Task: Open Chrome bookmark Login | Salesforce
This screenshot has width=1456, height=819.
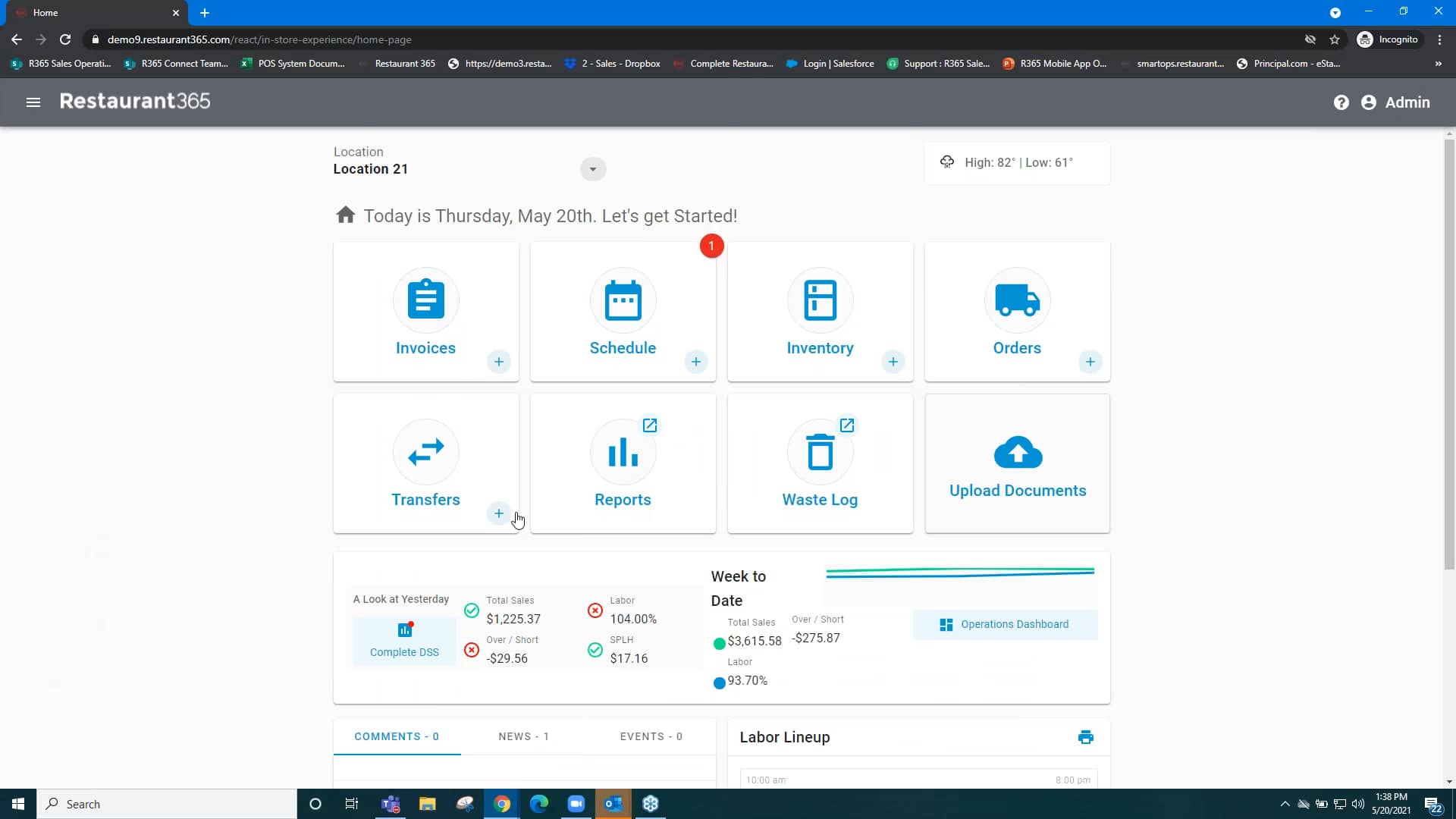Action: [x=830, y=64]
